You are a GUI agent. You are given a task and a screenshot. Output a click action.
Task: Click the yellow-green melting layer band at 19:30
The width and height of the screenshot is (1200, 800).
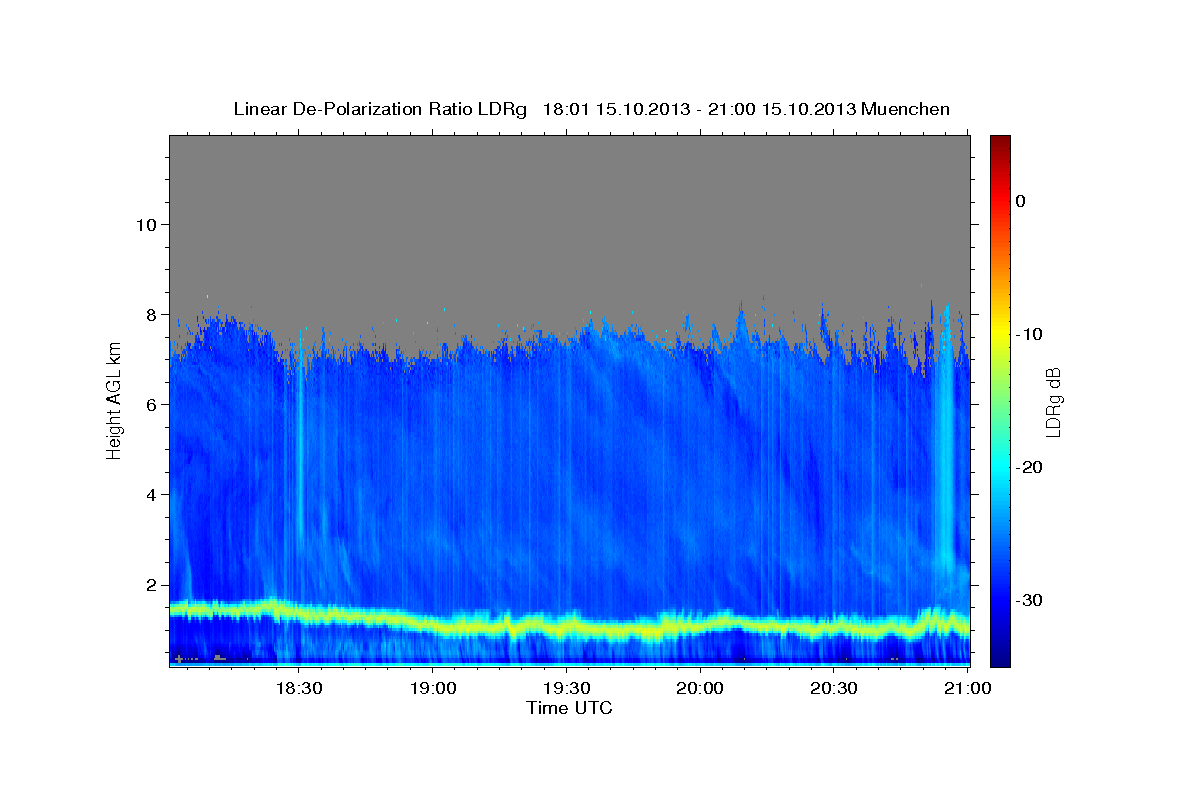click(x=566, y=627)
